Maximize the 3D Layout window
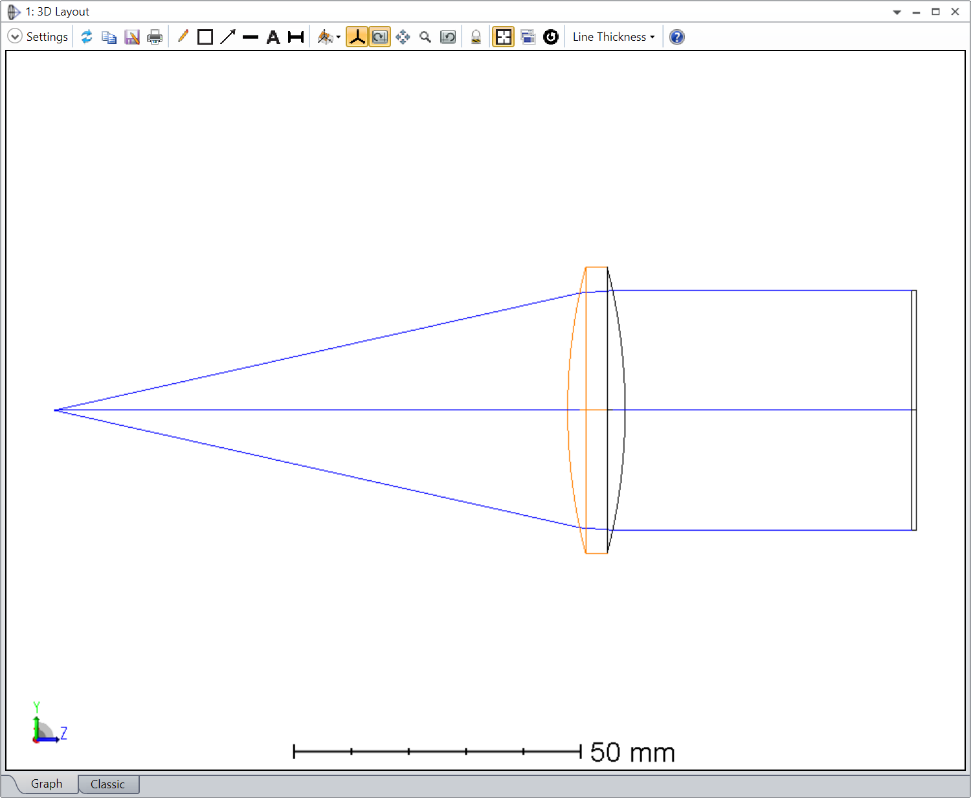Screen dimensions: 971x798 [x=936, y=12]
